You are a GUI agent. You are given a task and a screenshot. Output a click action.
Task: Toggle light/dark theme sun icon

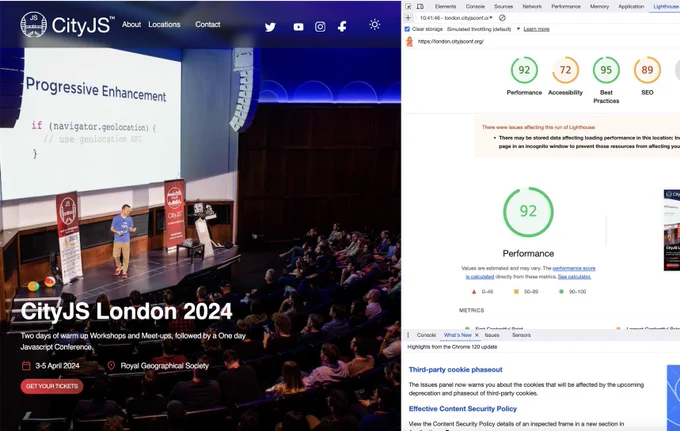click(x=375, y=24)
